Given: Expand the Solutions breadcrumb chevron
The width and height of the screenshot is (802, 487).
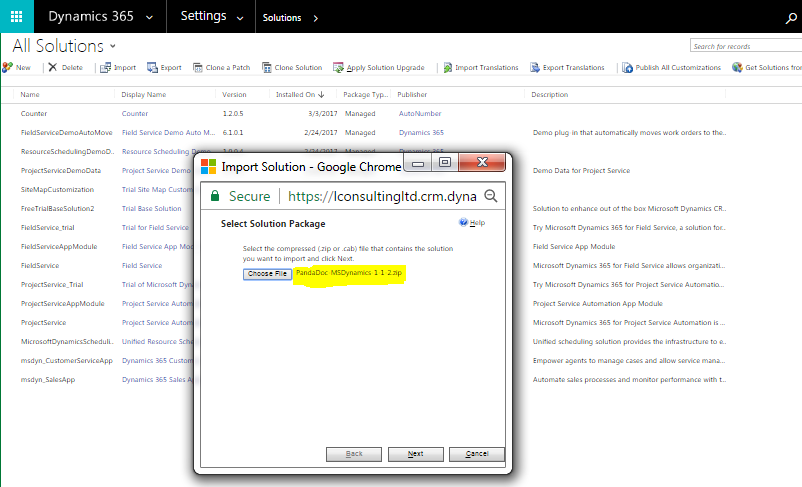Looking at the screenshot, I should click(316, 18).
